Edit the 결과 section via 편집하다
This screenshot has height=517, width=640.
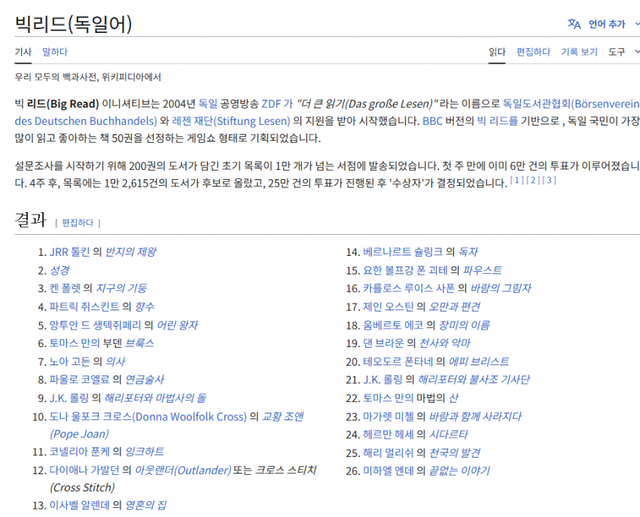click(x=78, y=222)
